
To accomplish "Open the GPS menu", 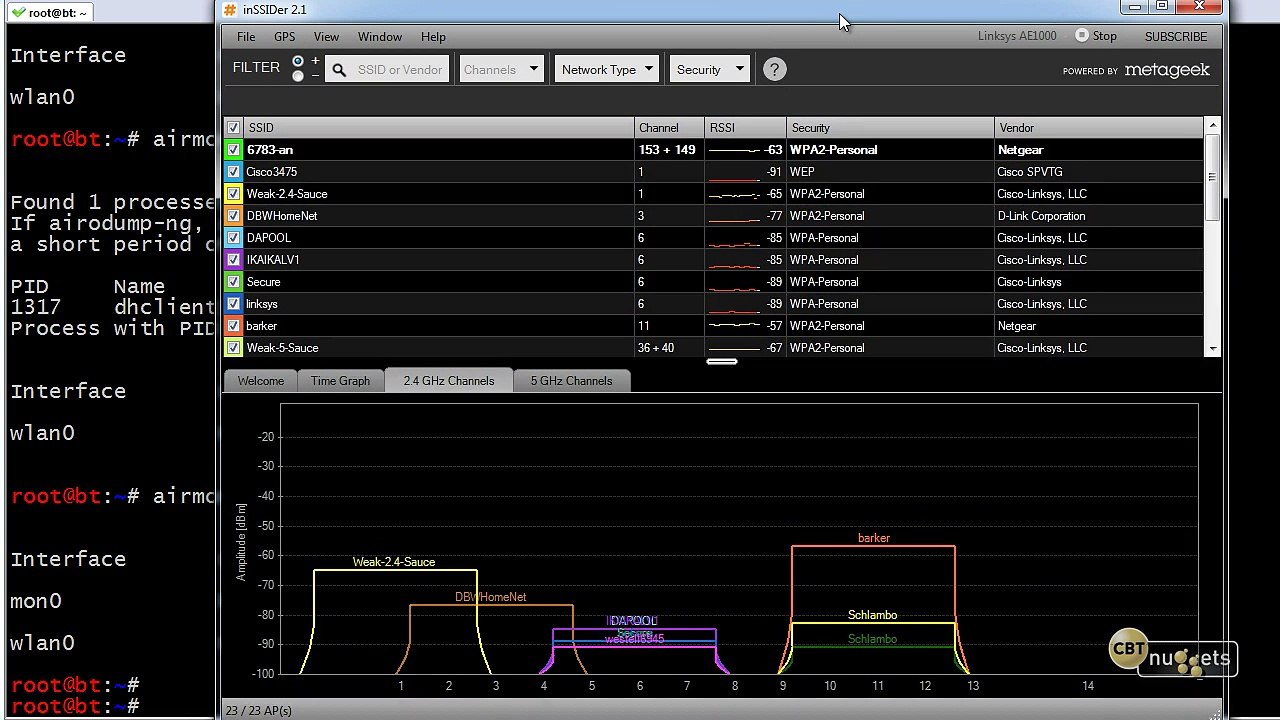I will click(285, 37).
